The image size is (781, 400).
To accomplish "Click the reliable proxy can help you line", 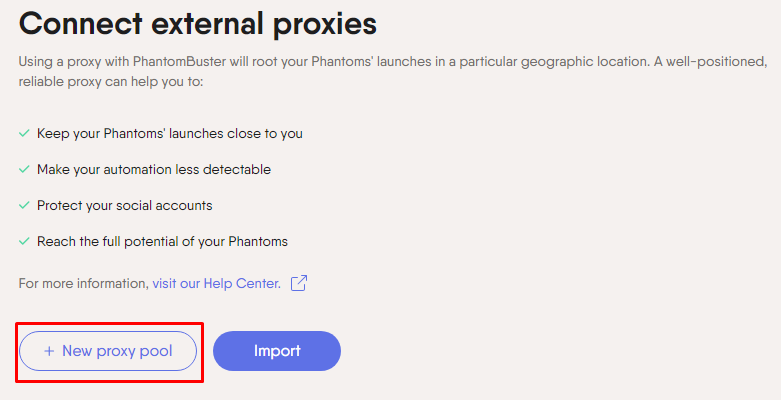I will (111, 82).
